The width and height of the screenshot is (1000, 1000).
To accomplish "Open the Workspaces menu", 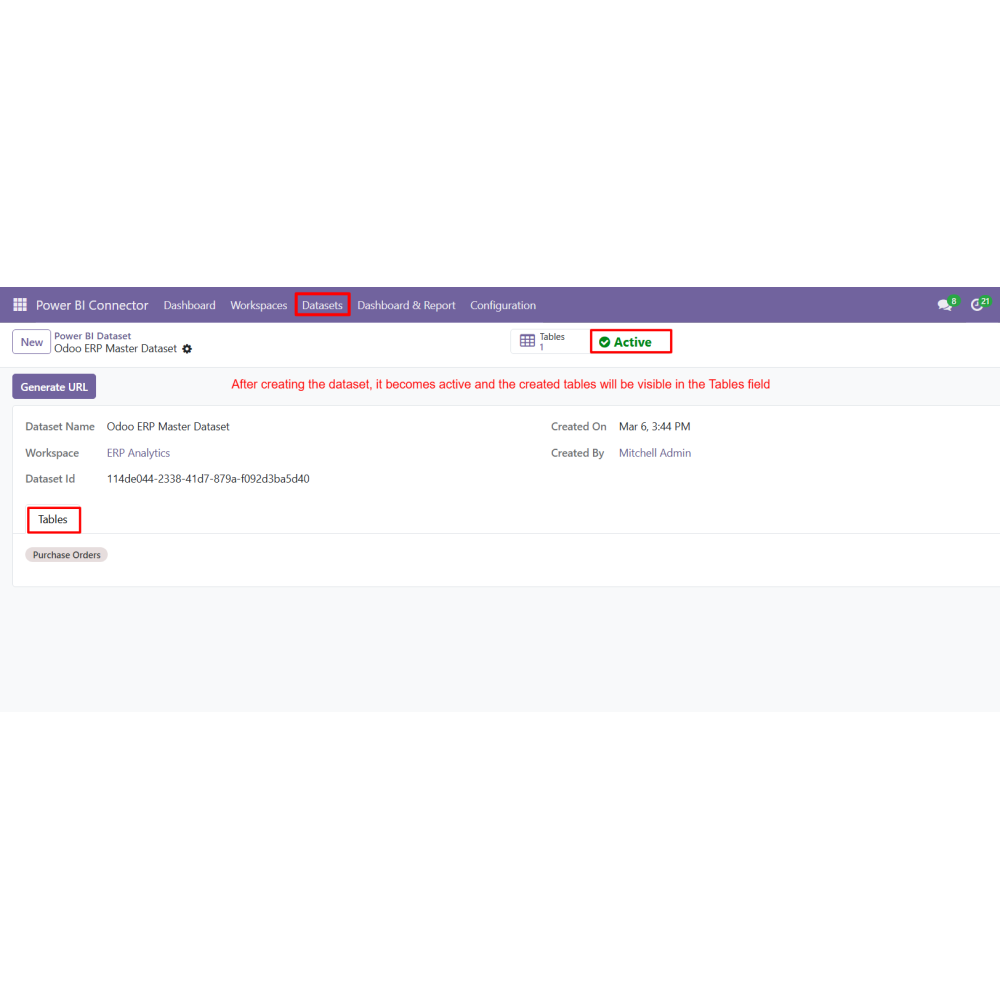I will [x=258, y=305].
